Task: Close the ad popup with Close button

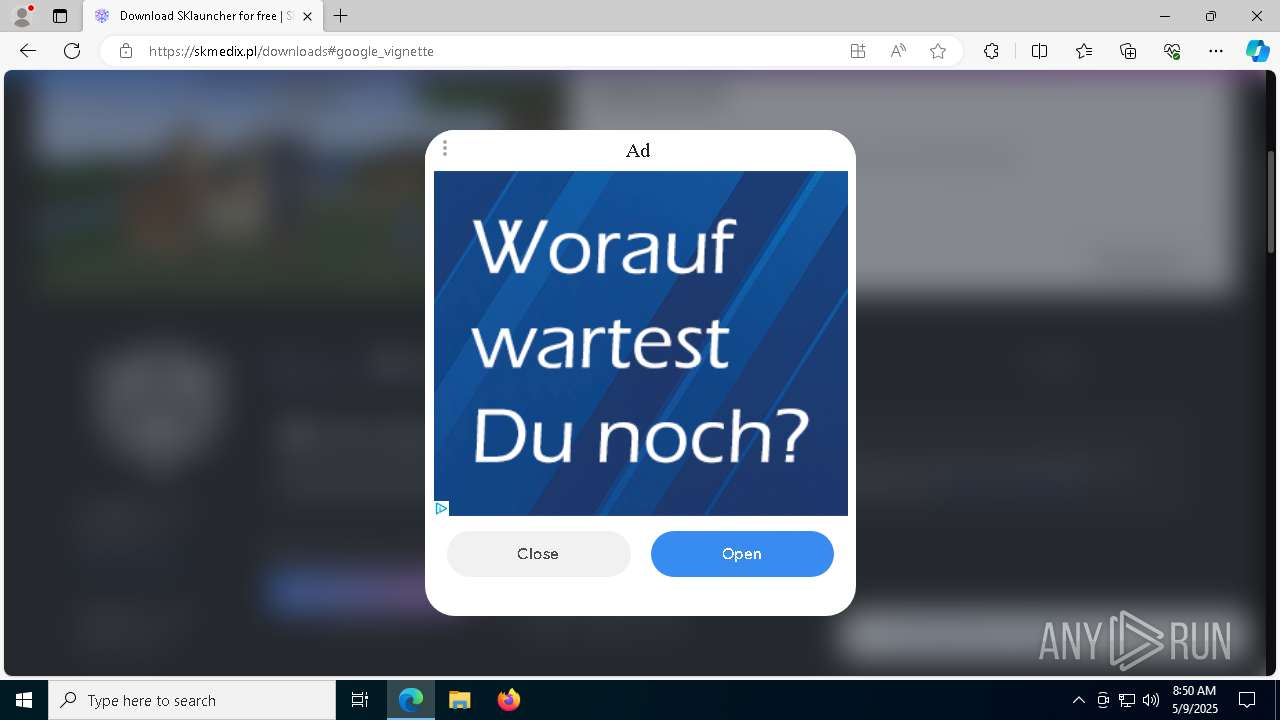Action: click(x=538, y=554)
